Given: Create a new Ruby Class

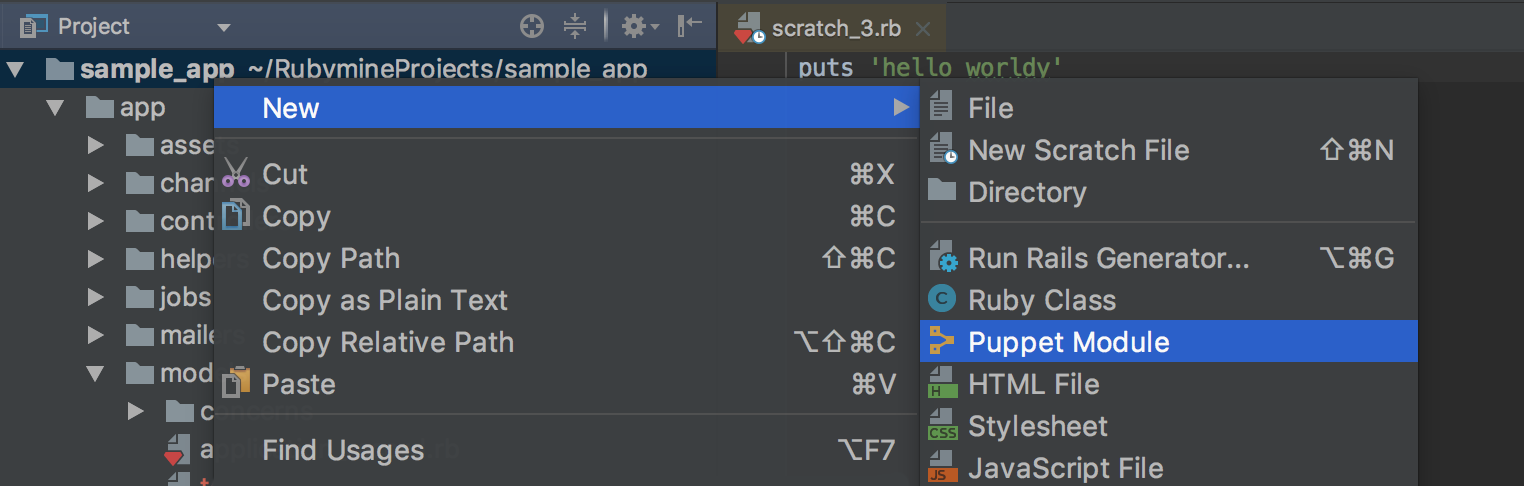Looking at the screenshot, I should [1169, 300].
